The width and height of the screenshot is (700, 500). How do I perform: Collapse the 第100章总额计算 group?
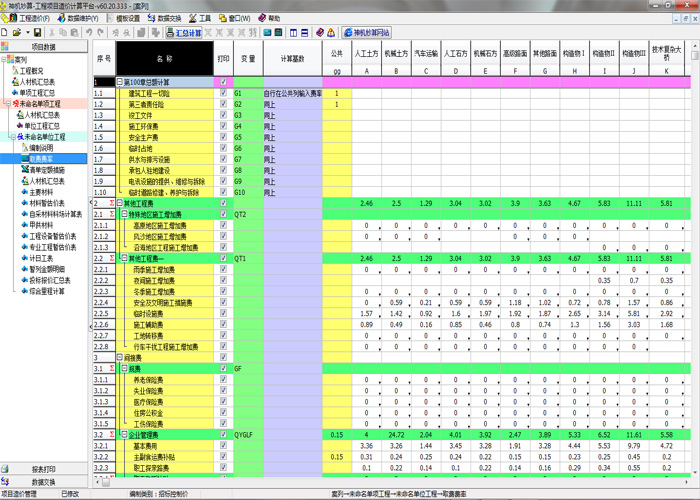pyautogui.click(x=120, y=82)
